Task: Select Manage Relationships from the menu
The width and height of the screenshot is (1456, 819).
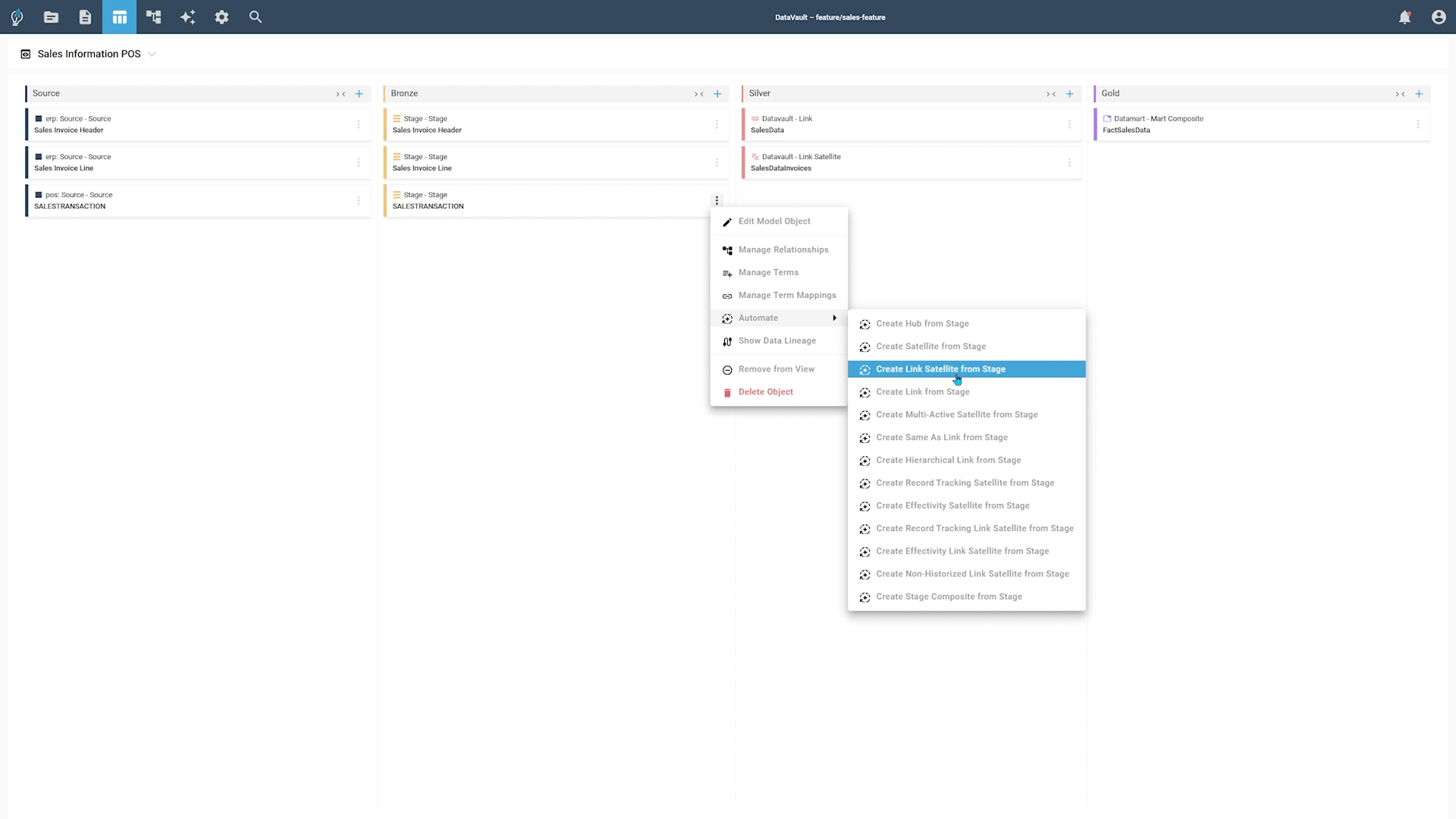Action: [783, 249]
